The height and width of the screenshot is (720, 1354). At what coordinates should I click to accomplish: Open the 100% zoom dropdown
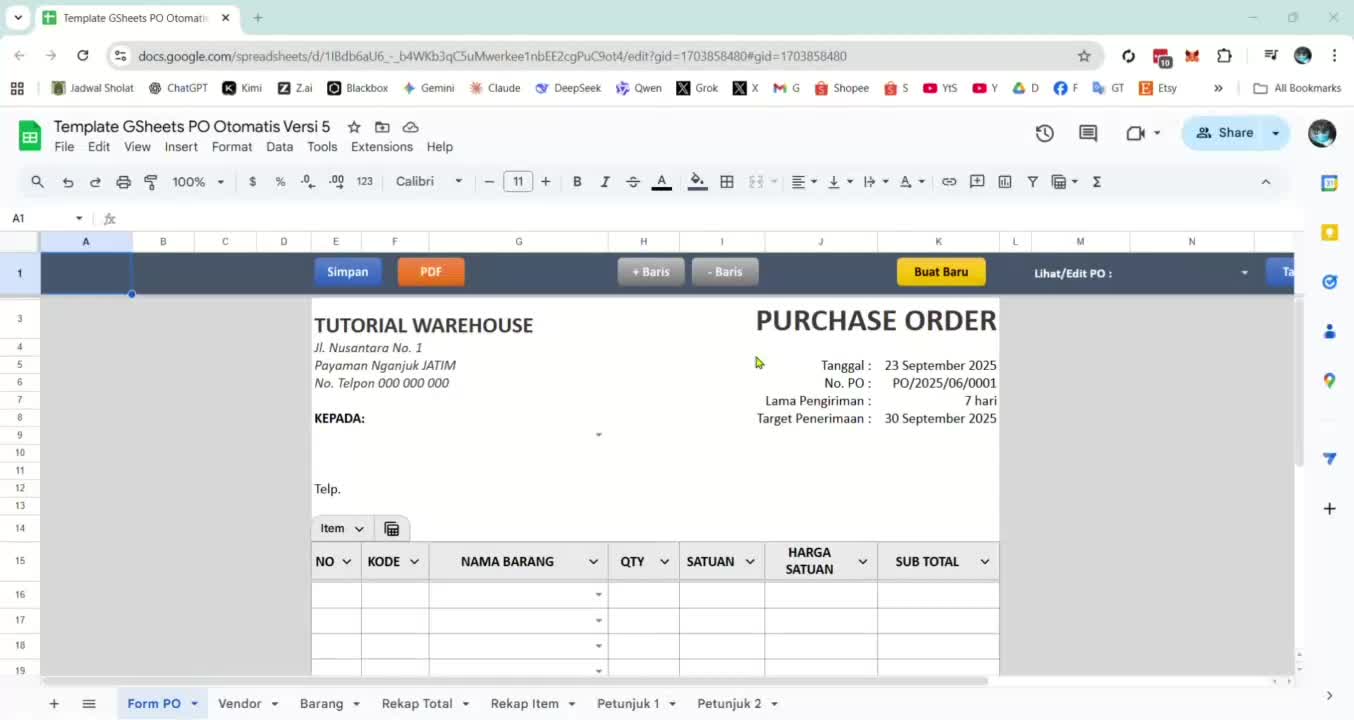(198, 182)
